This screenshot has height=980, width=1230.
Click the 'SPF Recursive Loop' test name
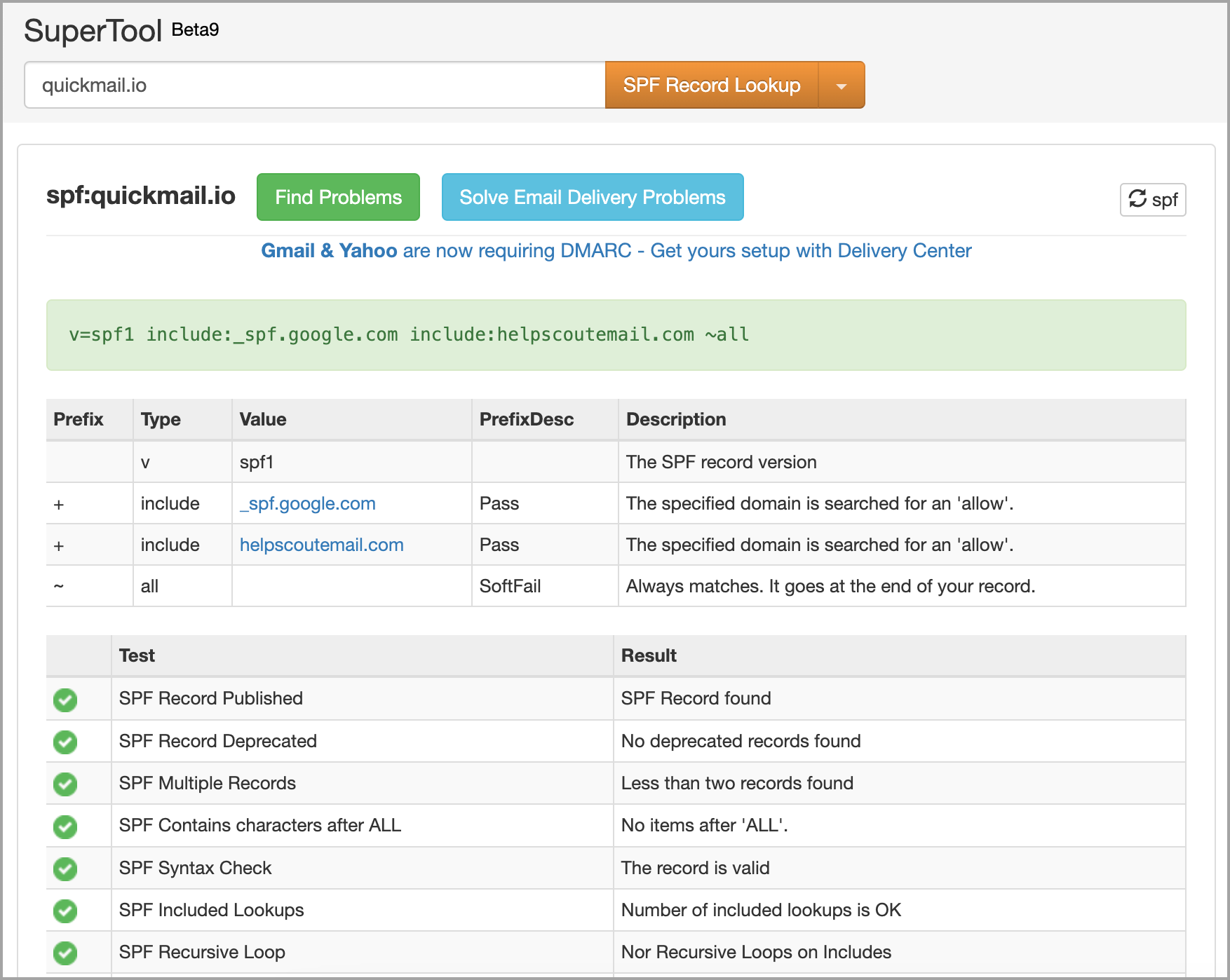[x=202, y=952]
